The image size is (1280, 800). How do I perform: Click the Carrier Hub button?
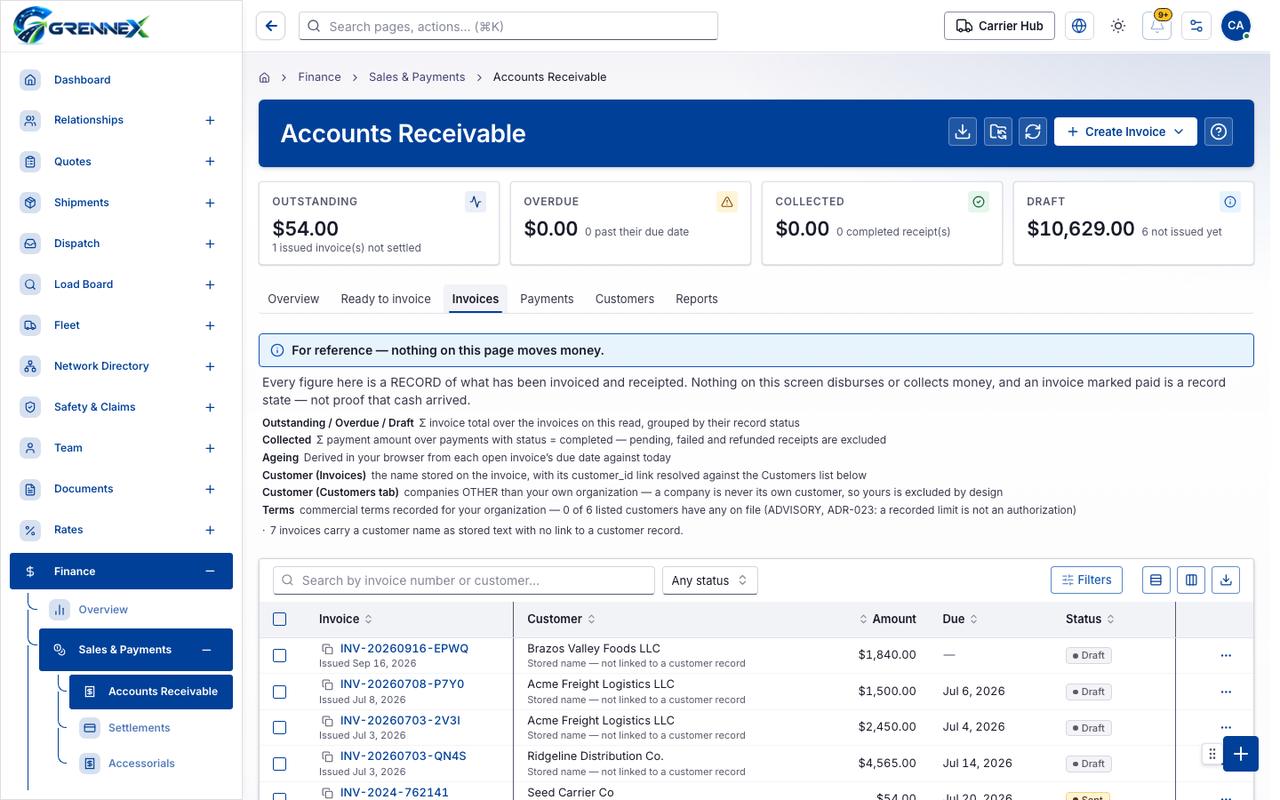(x=999, y=26)
